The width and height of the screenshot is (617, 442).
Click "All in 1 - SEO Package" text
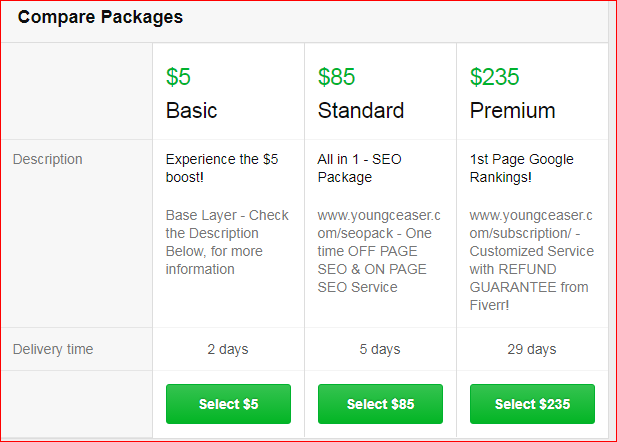point(360,168)
